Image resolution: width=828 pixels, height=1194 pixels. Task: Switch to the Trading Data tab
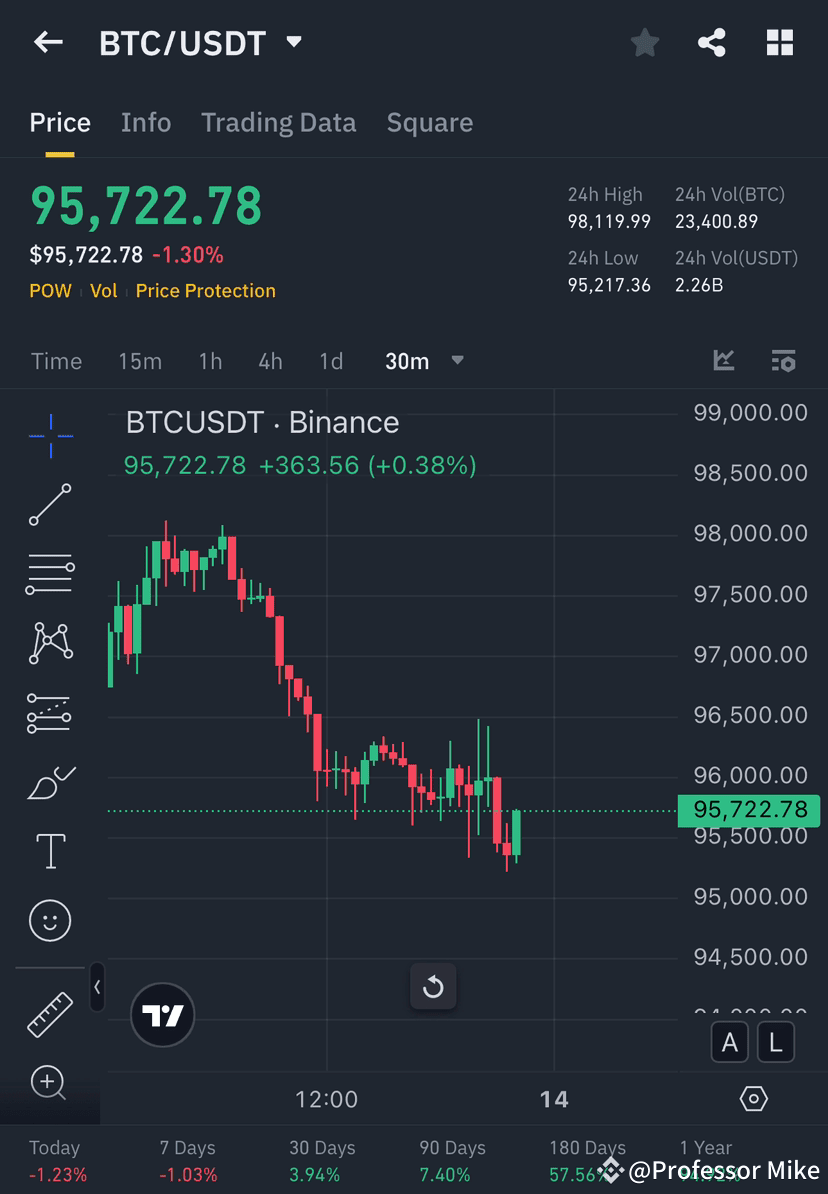[278, 122]
